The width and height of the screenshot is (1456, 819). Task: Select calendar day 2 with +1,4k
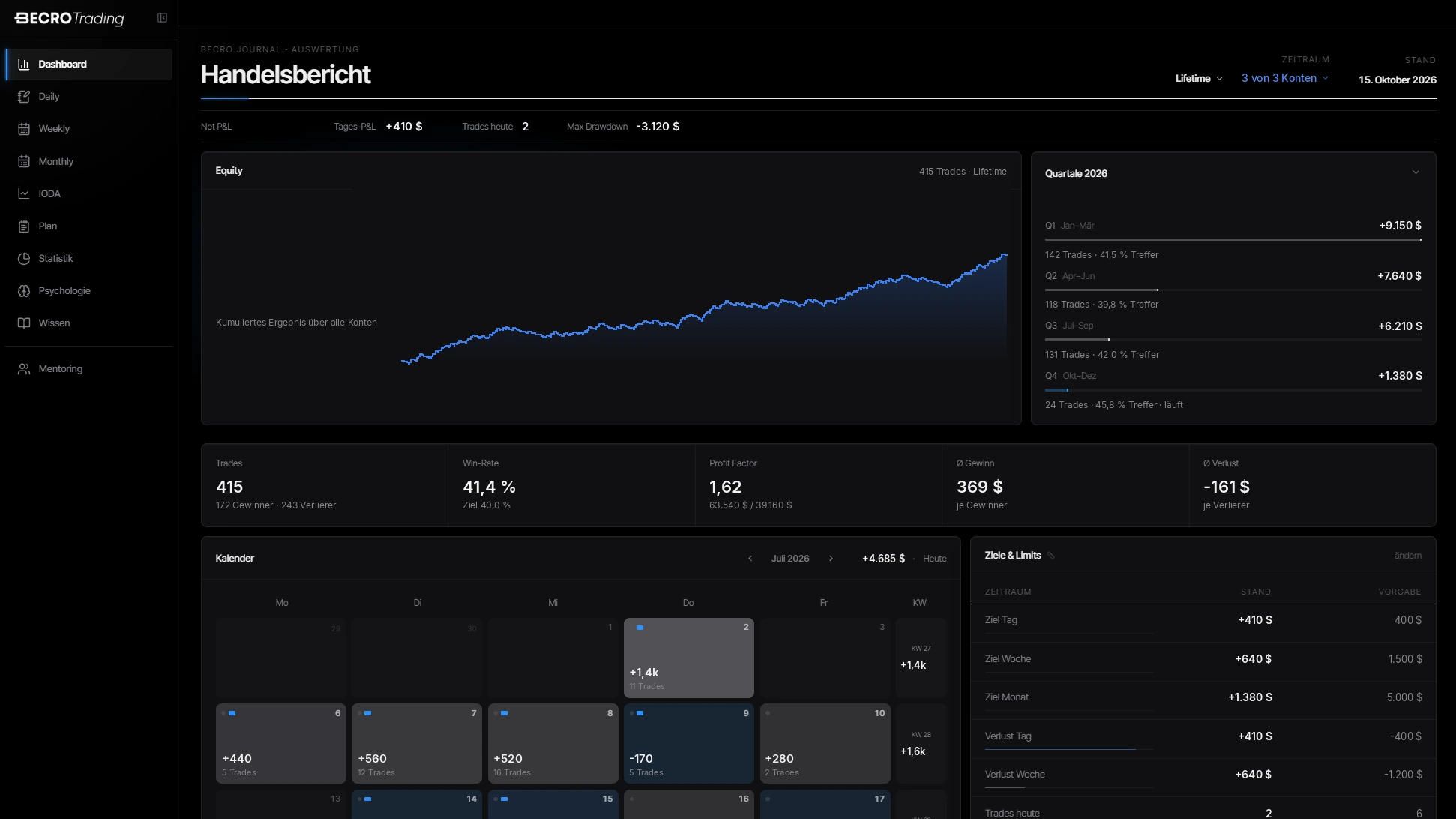click(689, 658)
